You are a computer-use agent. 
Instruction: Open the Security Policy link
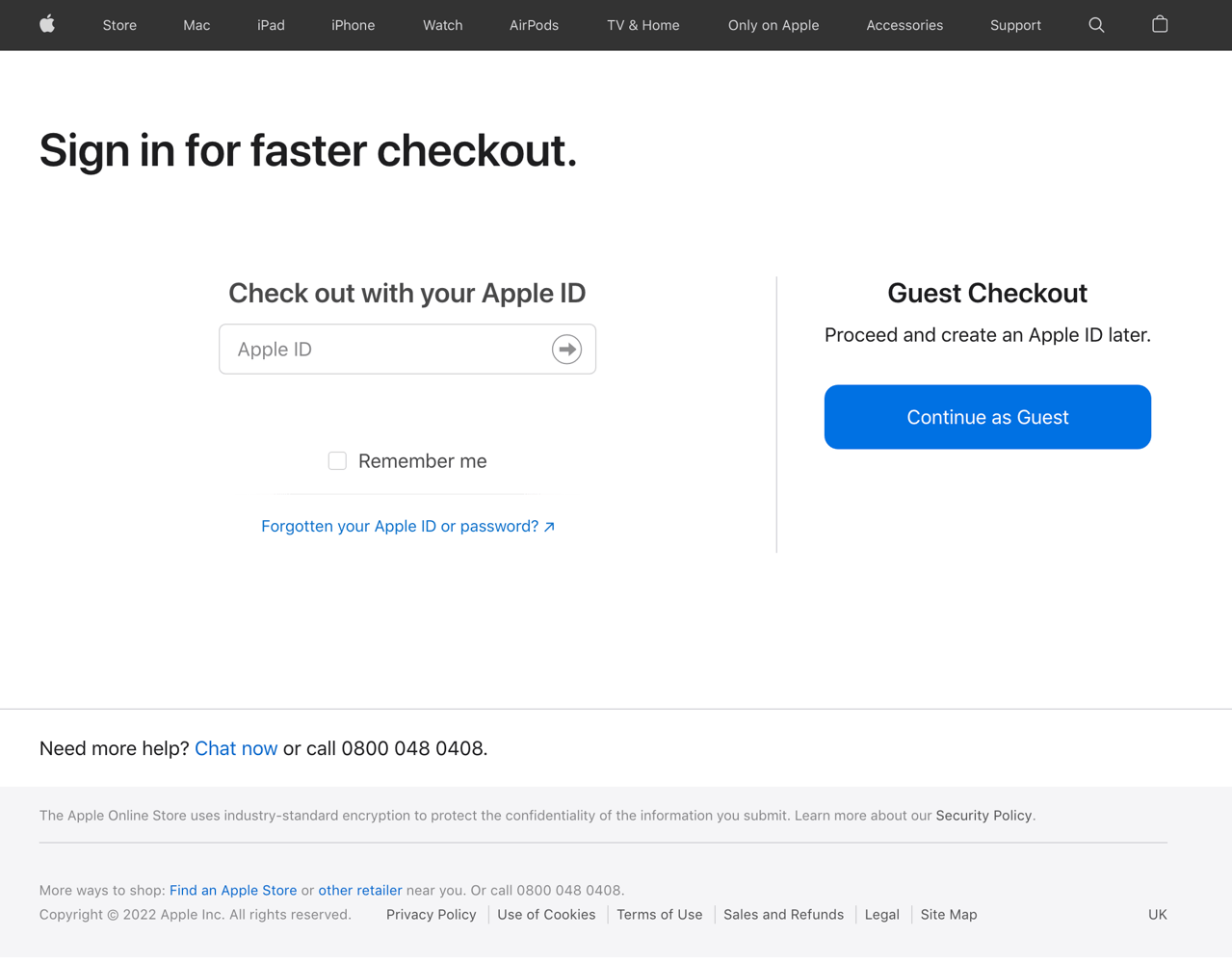point(983,816)
